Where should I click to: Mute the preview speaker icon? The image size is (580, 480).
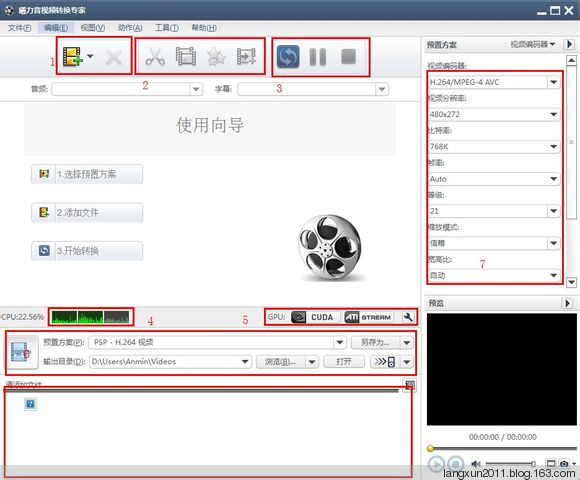click(476, 463)
